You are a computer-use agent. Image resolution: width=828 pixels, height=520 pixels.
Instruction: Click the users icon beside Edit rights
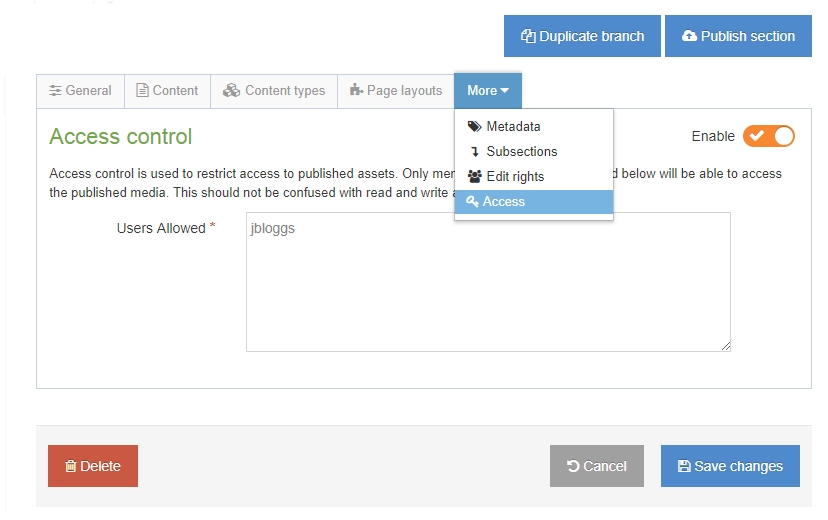[x=474, y=177]
